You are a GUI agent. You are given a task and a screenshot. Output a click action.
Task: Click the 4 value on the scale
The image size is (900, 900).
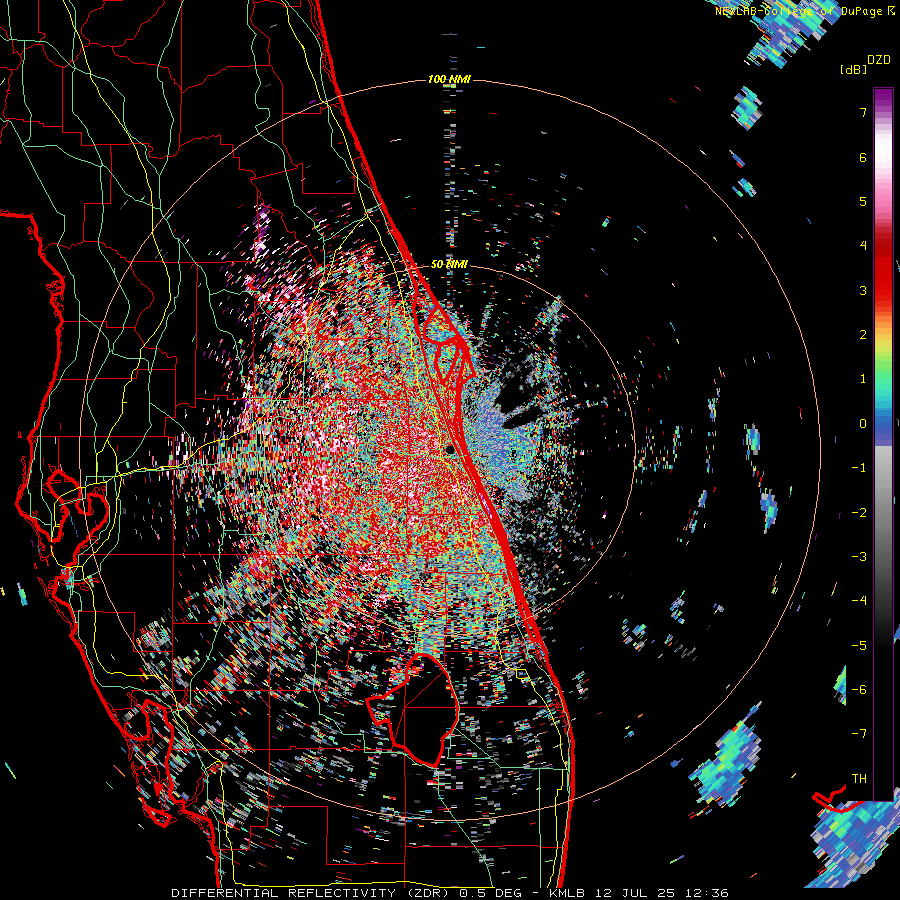tap(863, 246)
